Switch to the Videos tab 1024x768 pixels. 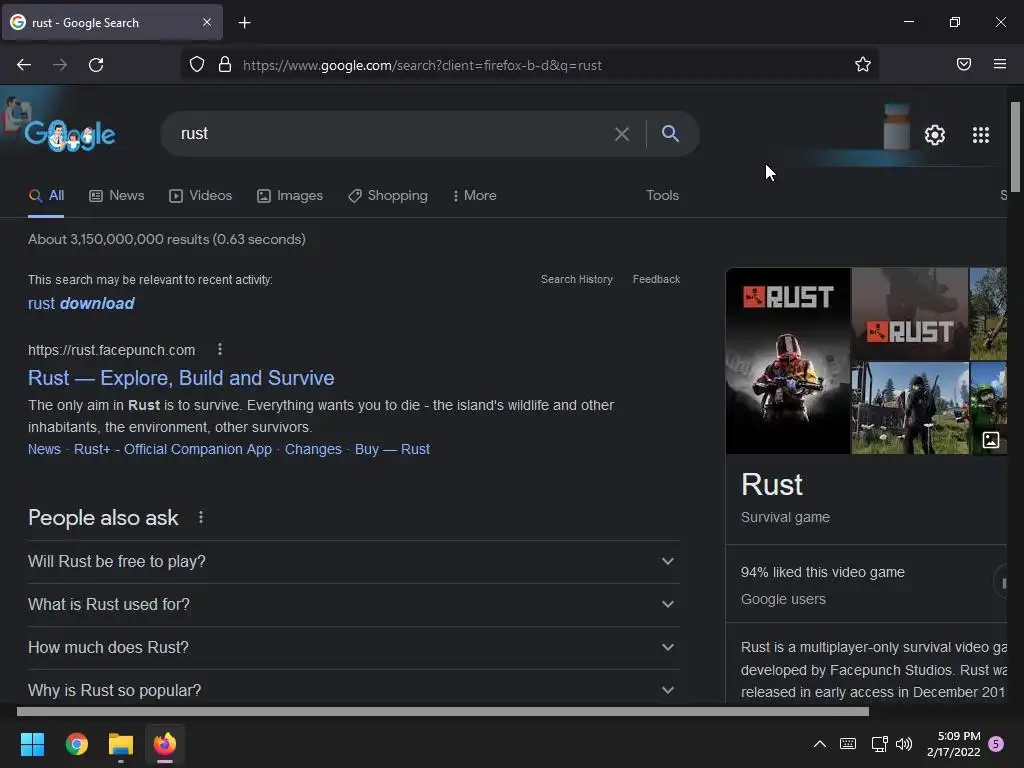200,195
